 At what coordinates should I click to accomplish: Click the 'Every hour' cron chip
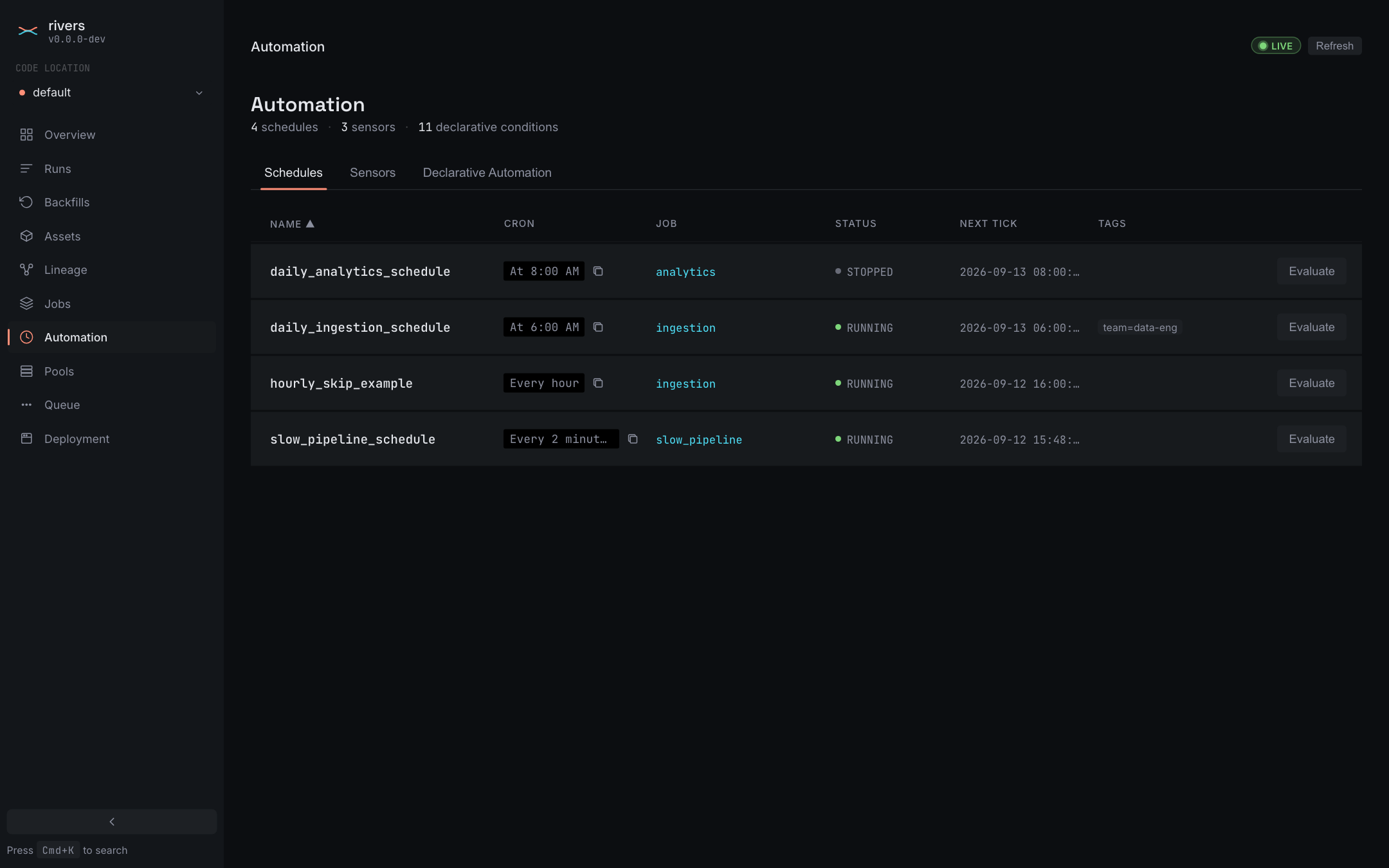click(544, 383)
